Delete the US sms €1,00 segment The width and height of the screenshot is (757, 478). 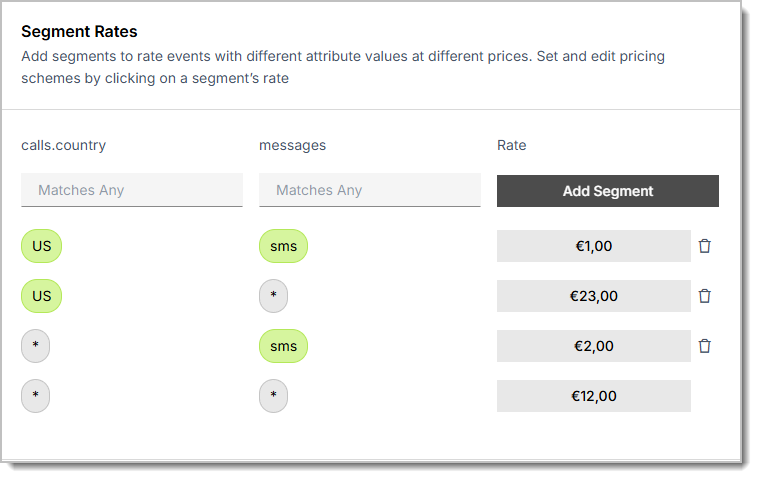coord(704,246)
